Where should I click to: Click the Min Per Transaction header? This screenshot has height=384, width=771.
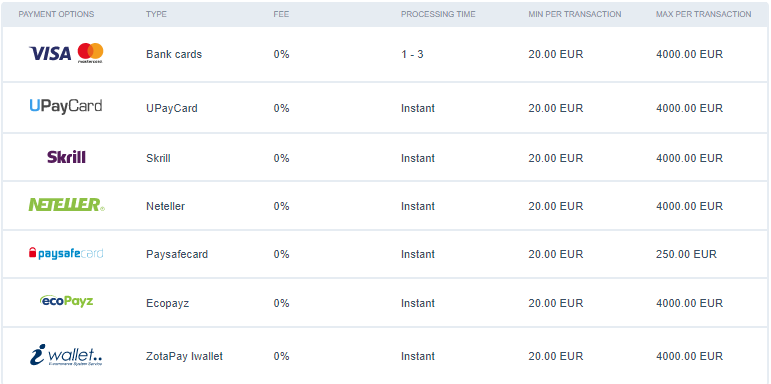pos(575,14)
